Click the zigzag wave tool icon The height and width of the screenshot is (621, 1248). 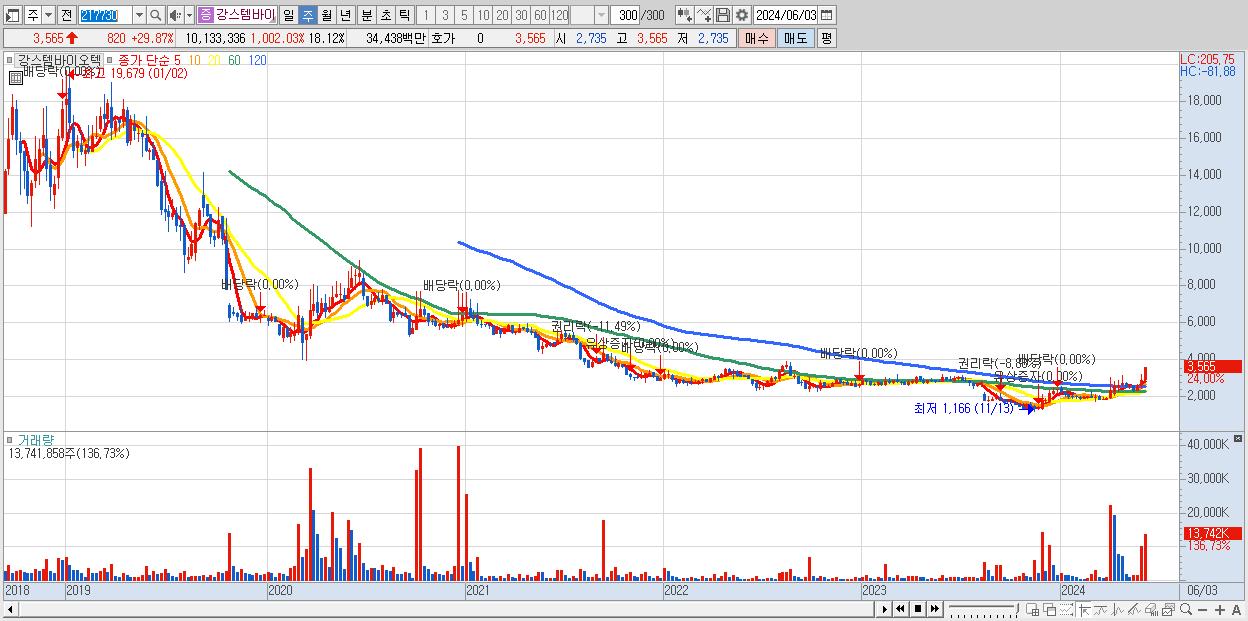click(x=1118, y=610)
